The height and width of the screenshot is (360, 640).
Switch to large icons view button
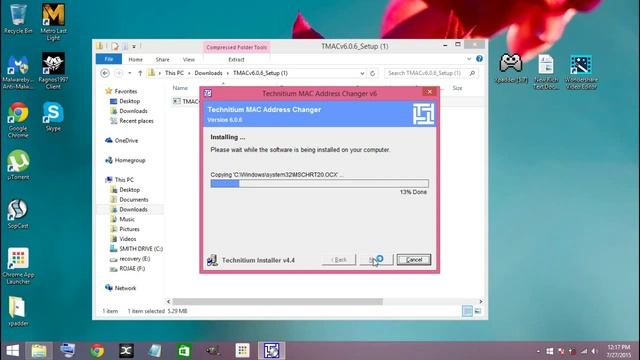tap(478, 311)
